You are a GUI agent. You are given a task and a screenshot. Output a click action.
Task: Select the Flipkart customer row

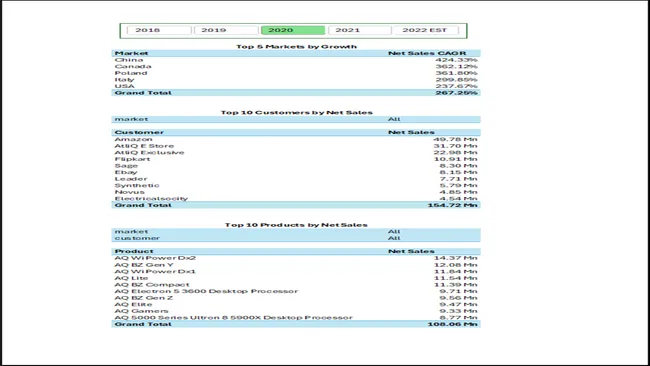[296, 159]
